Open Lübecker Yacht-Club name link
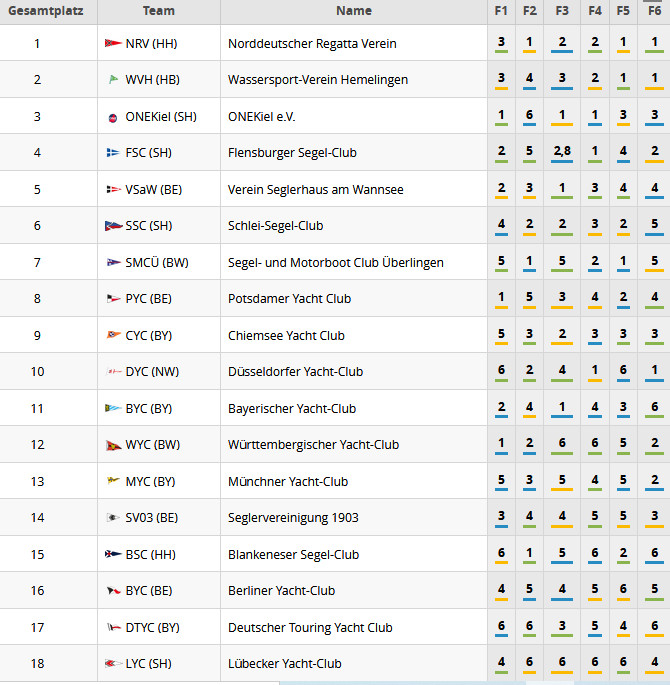The width and height of the screenshot is (670, 685). (285, 664)
